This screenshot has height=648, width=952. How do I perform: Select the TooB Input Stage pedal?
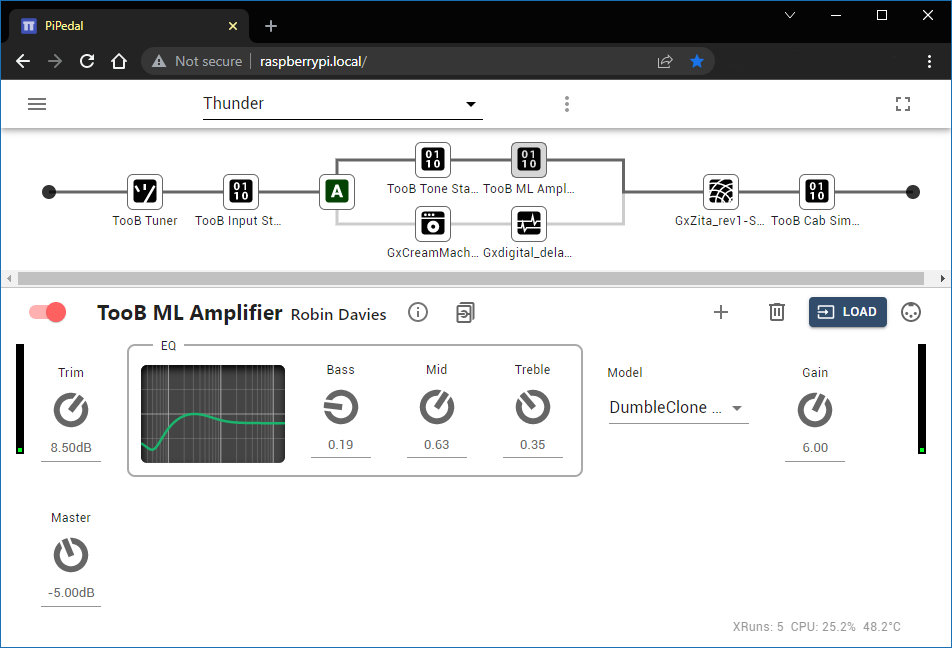pos(240,192)
